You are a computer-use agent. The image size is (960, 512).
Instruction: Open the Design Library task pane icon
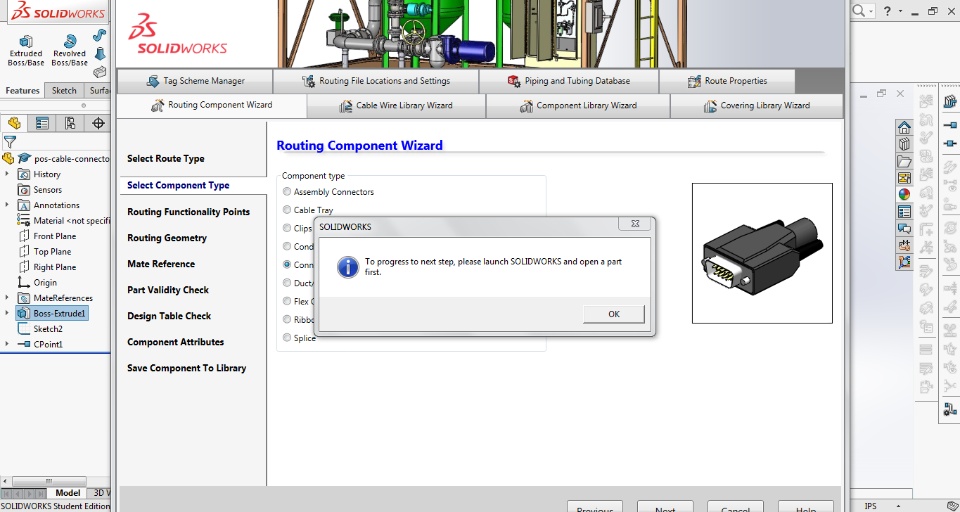[x=904, y=144]
